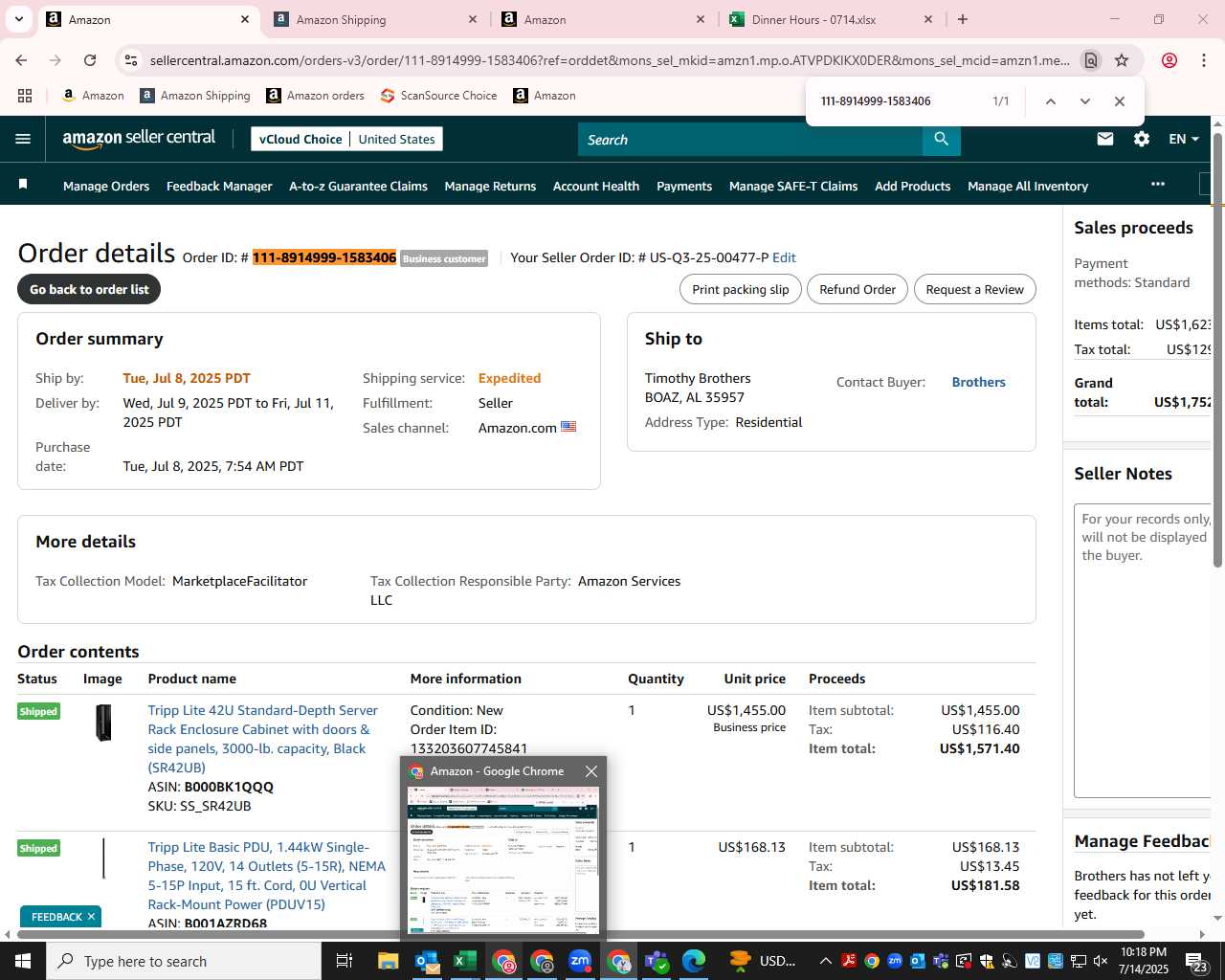Click the horizontal scrollbar at page bottom
The width and height of the screenshot is (1225, 980).
coord(581,934)
